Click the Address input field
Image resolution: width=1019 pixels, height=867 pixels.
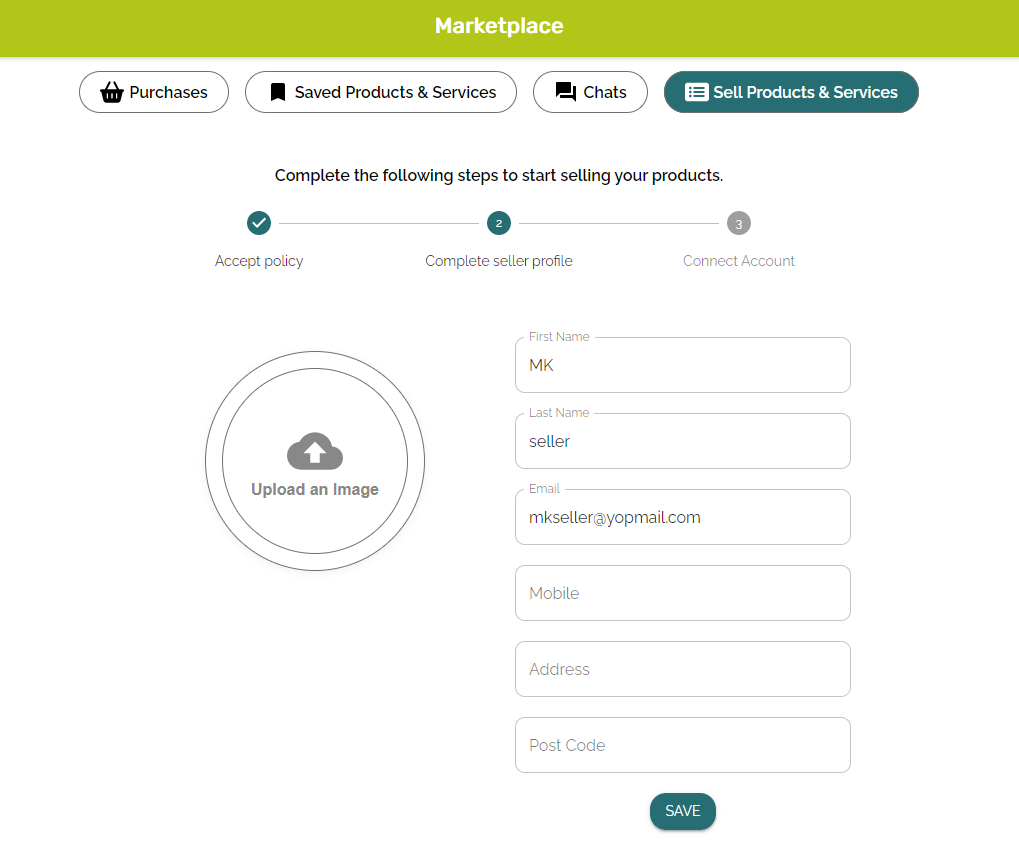(683, 670)
